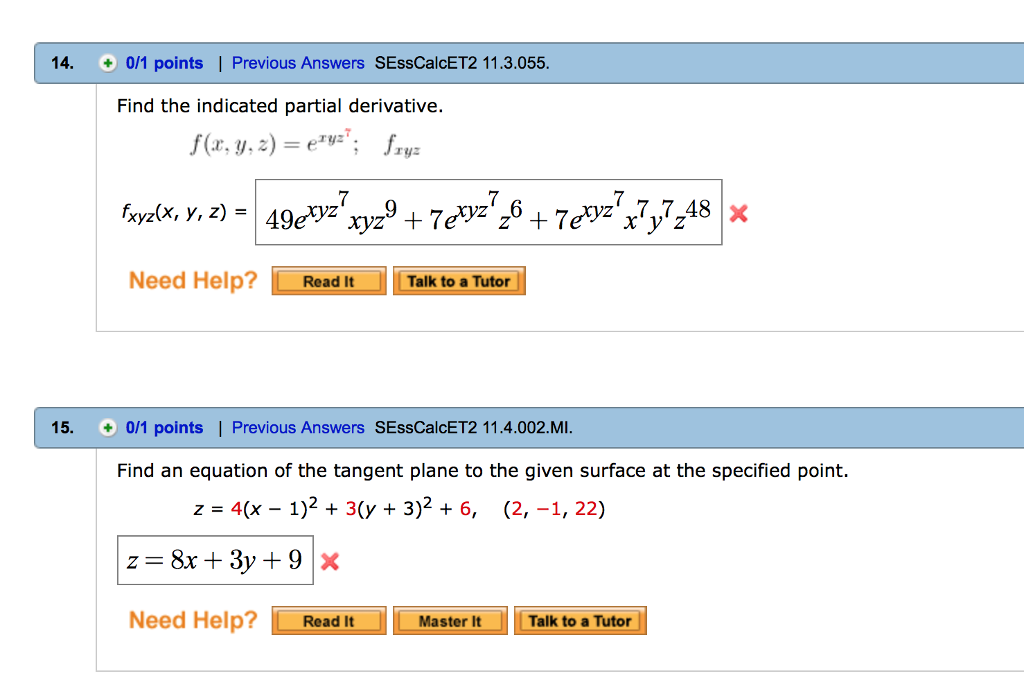1024x685 pixels.
Task: Click the green plus icon beside question 15
Action: point(109,427)
